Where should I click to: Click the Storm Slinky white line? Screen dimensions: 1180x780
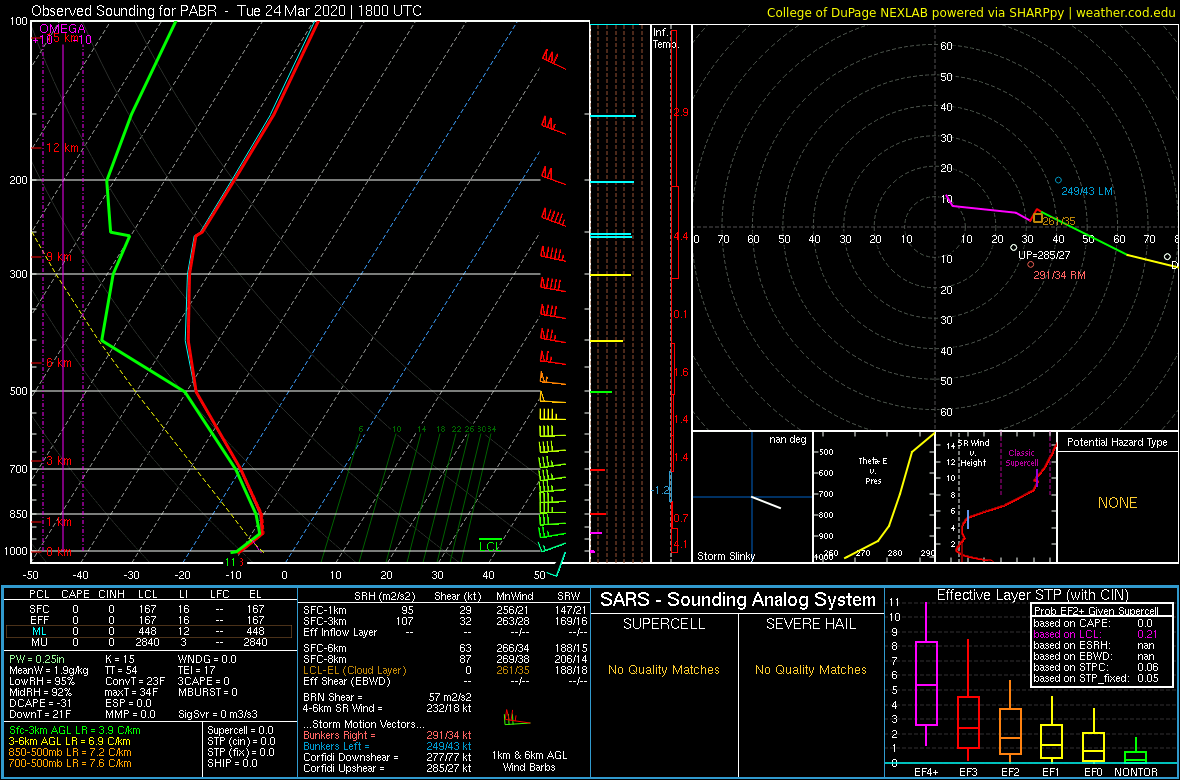[766, 502]
